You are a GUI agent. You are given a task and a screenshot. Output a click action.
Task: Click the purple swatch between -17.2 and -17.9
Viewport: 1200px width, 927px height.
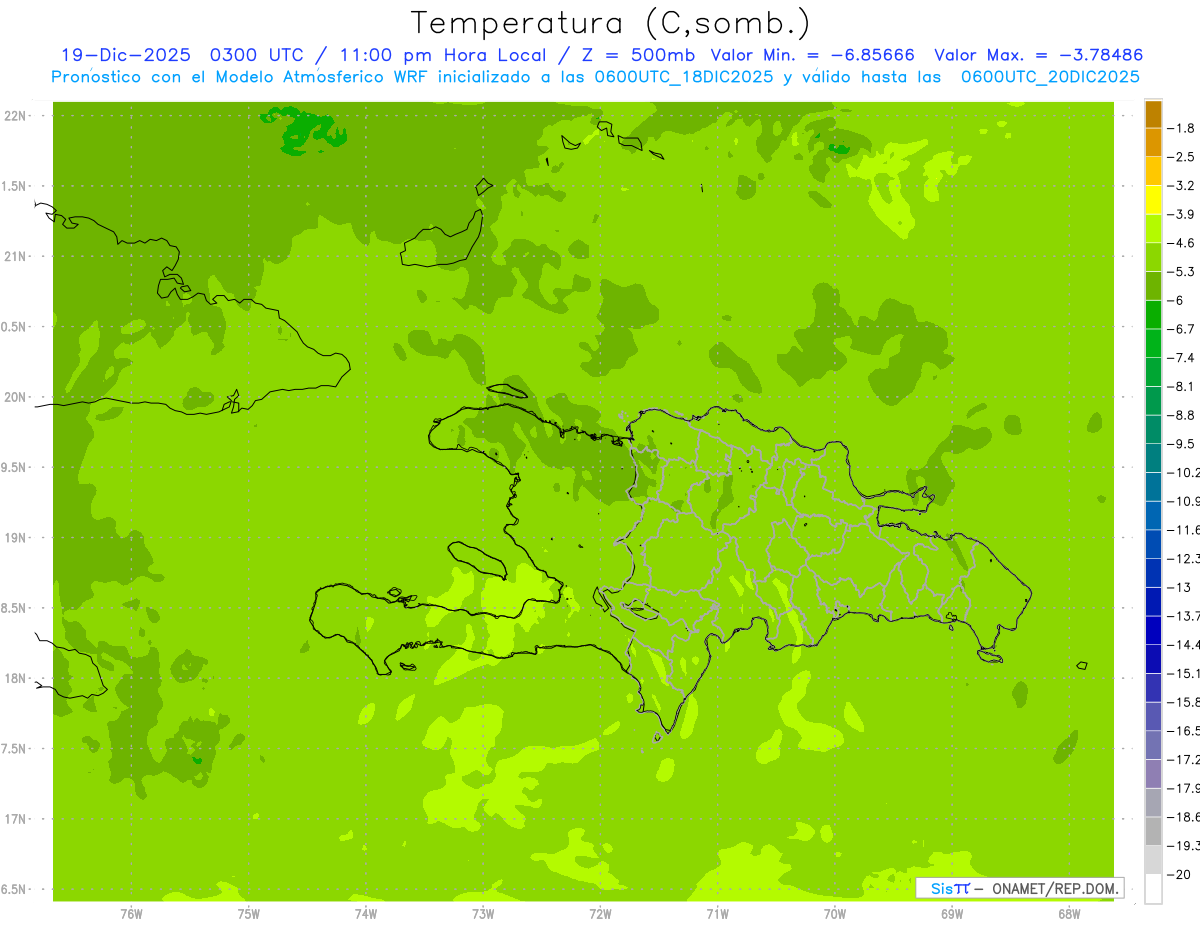(x=1153, y=774)
